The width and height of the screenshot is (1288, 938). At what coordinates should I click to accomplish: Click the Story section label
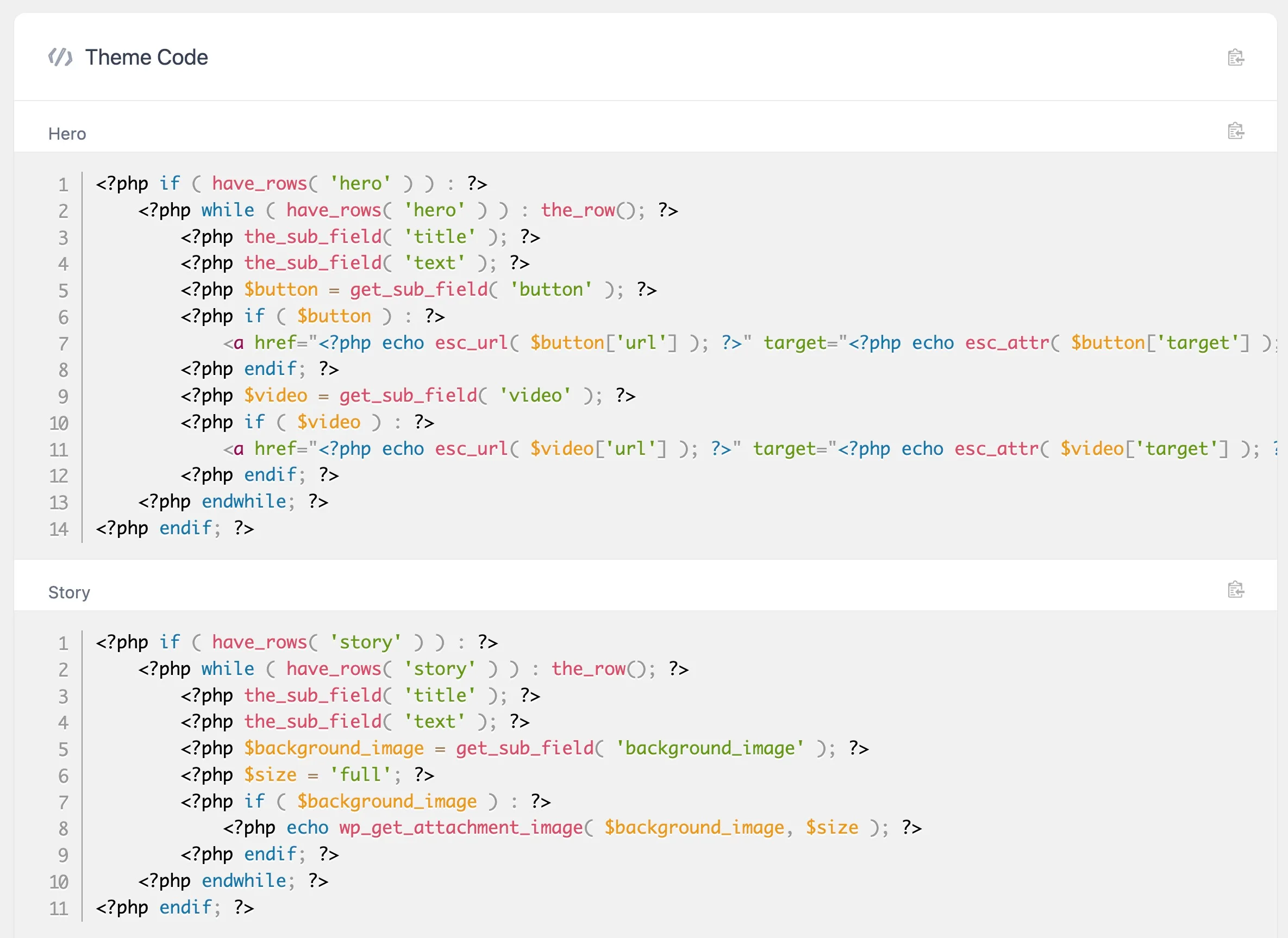coord(69,592)
